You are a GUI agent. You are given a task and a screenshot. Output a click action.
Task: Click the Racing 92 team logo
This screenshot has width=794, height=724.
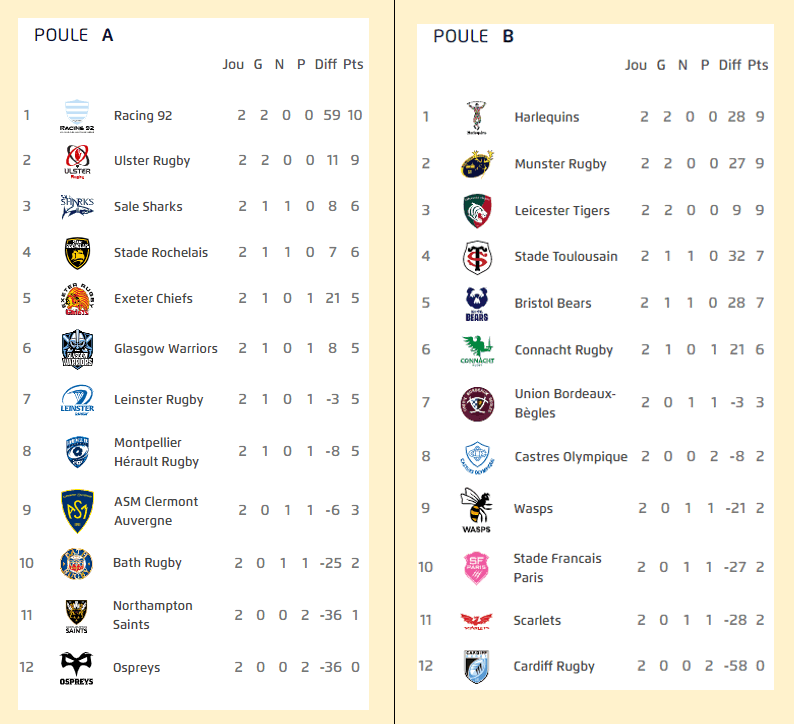[x=77, y=115]
